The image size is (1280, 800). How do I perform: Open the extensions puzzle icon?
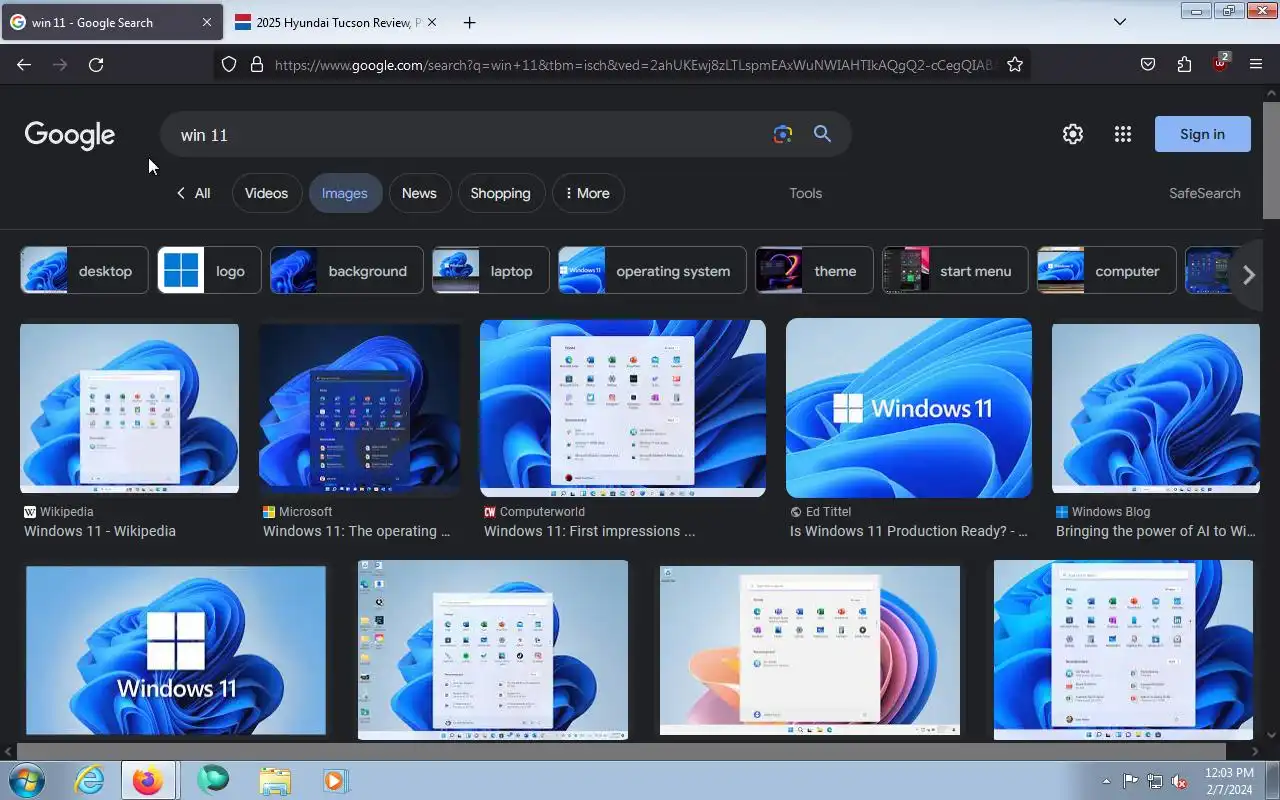(1184, 64)
